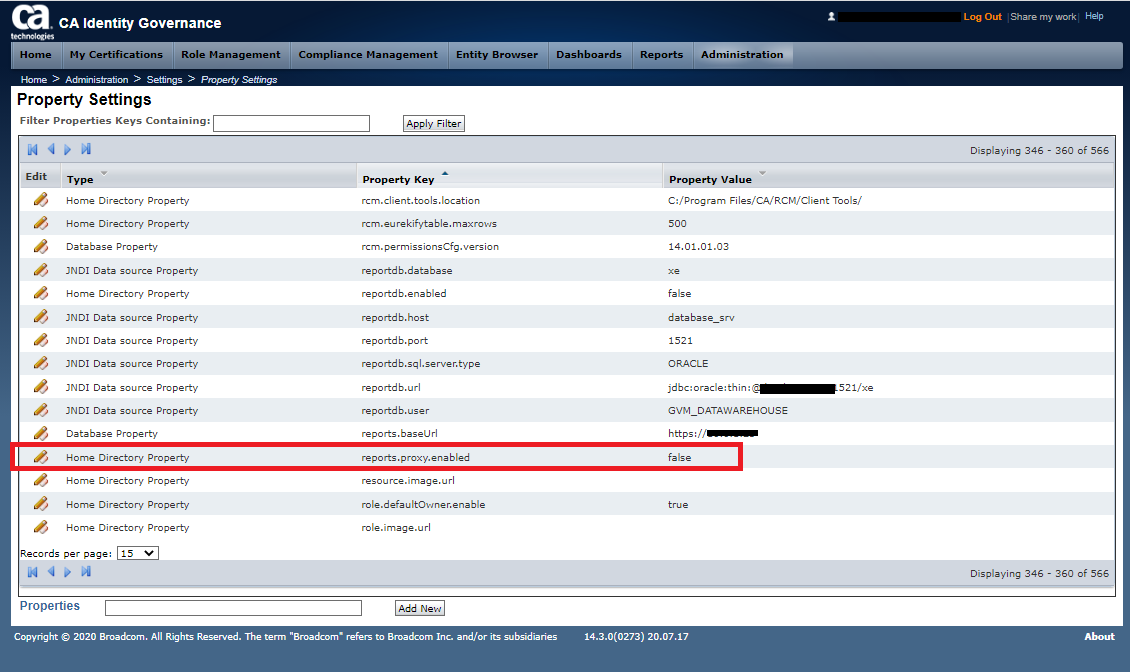Edit the reportdb.enabled property pencil icon
1130x672 pixels.
pyautogui.click(x=41, y=293)
